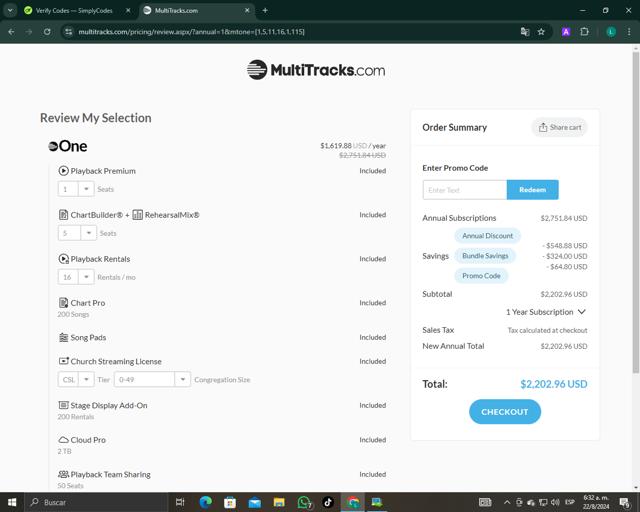The width and height of the screenshot is (640, 512).
Task: Switch to the Verify Codes SimplyCodes tab
Action: [76, 11]
